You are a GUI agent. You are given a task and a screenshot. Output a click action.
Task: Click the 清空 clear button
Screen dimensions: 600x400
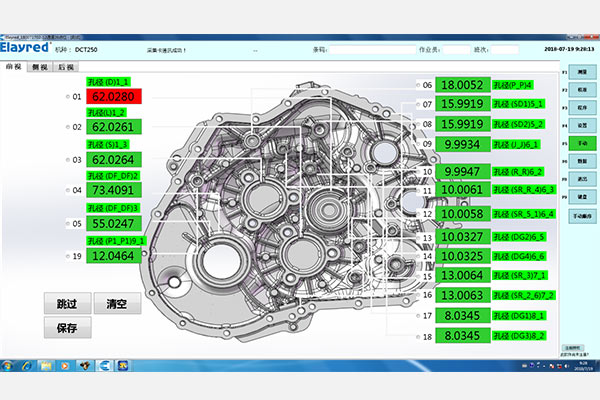pos(117,304)
